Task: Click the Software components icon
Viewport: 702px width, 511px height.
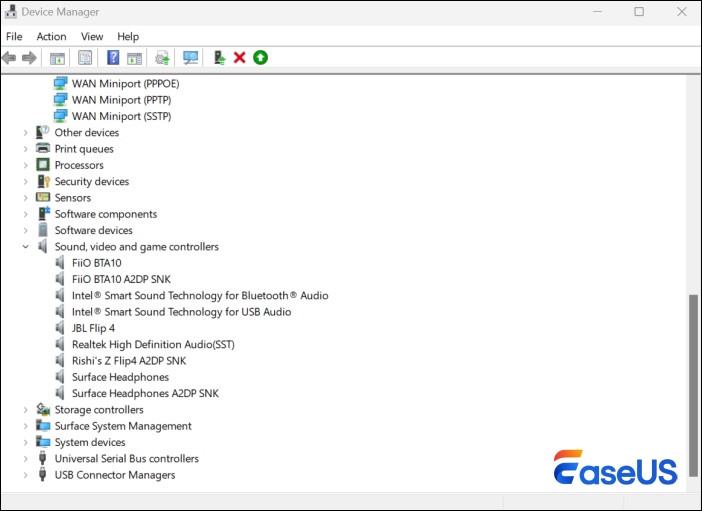Action: [x=43, y=214]
